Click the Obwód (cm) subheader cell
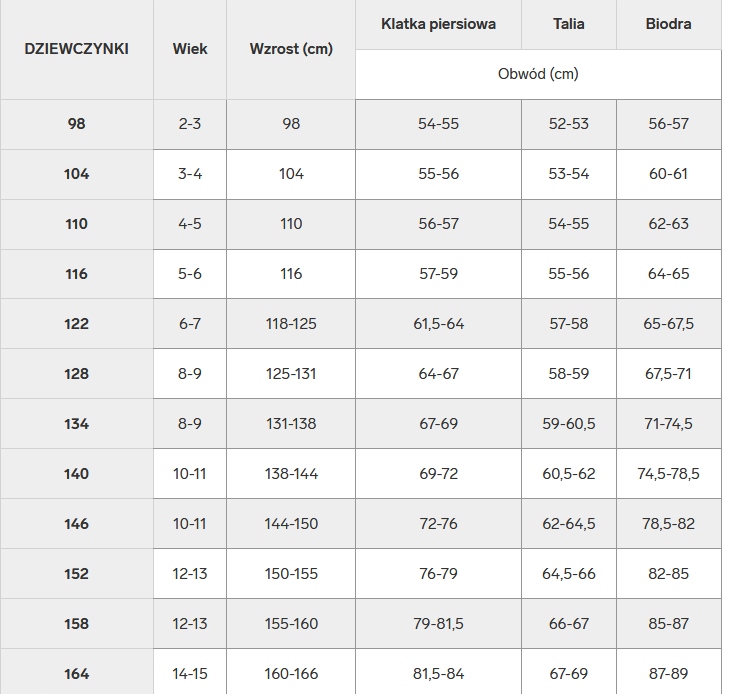Image resolution: width=729 pixels, height=694 pixels. tap(538, 74)
